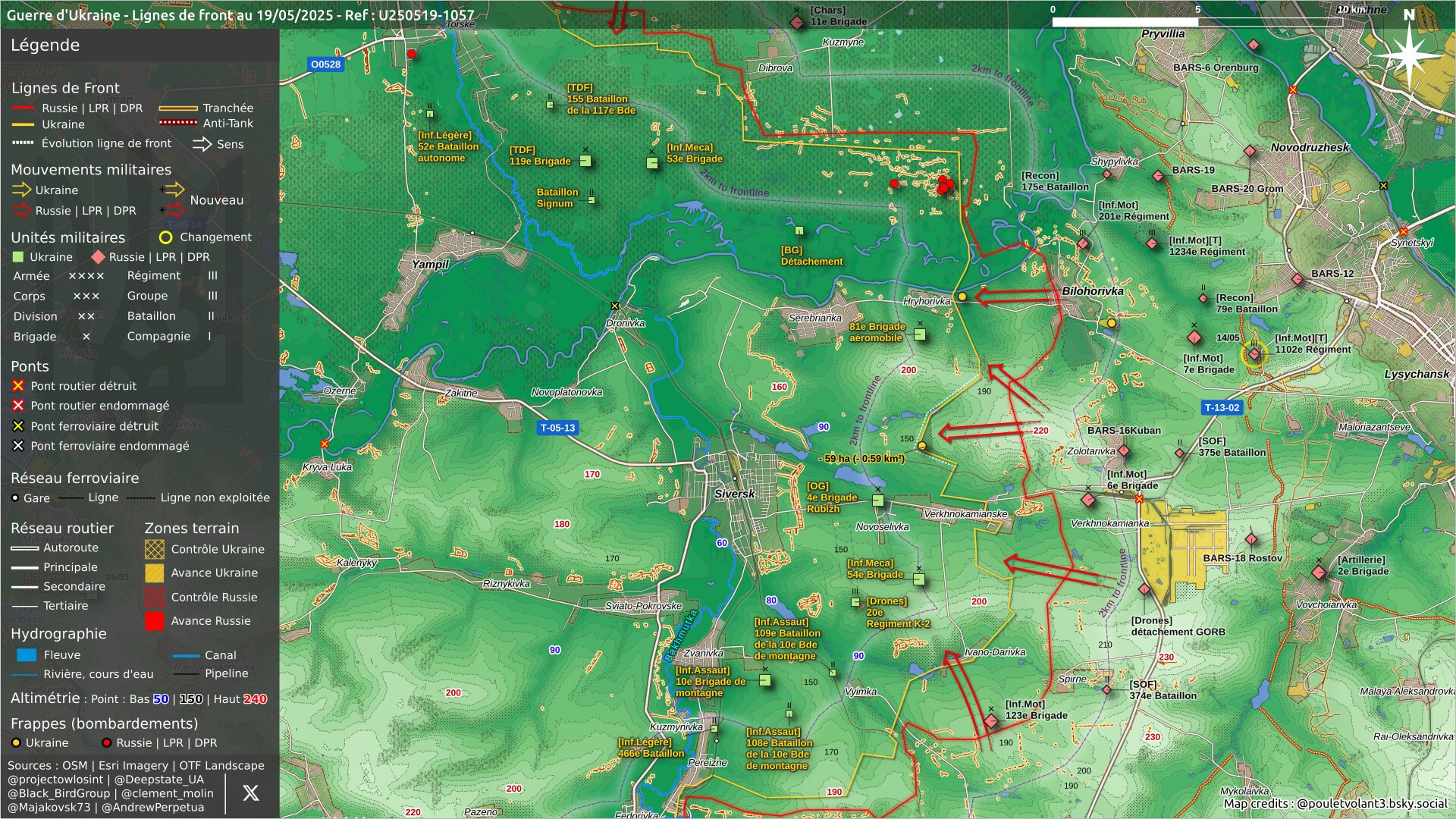The width and height of the screenshot is (1456, 819).
Task: Click the BARS-16Kuban unit label
Action: pos(1124,431)
